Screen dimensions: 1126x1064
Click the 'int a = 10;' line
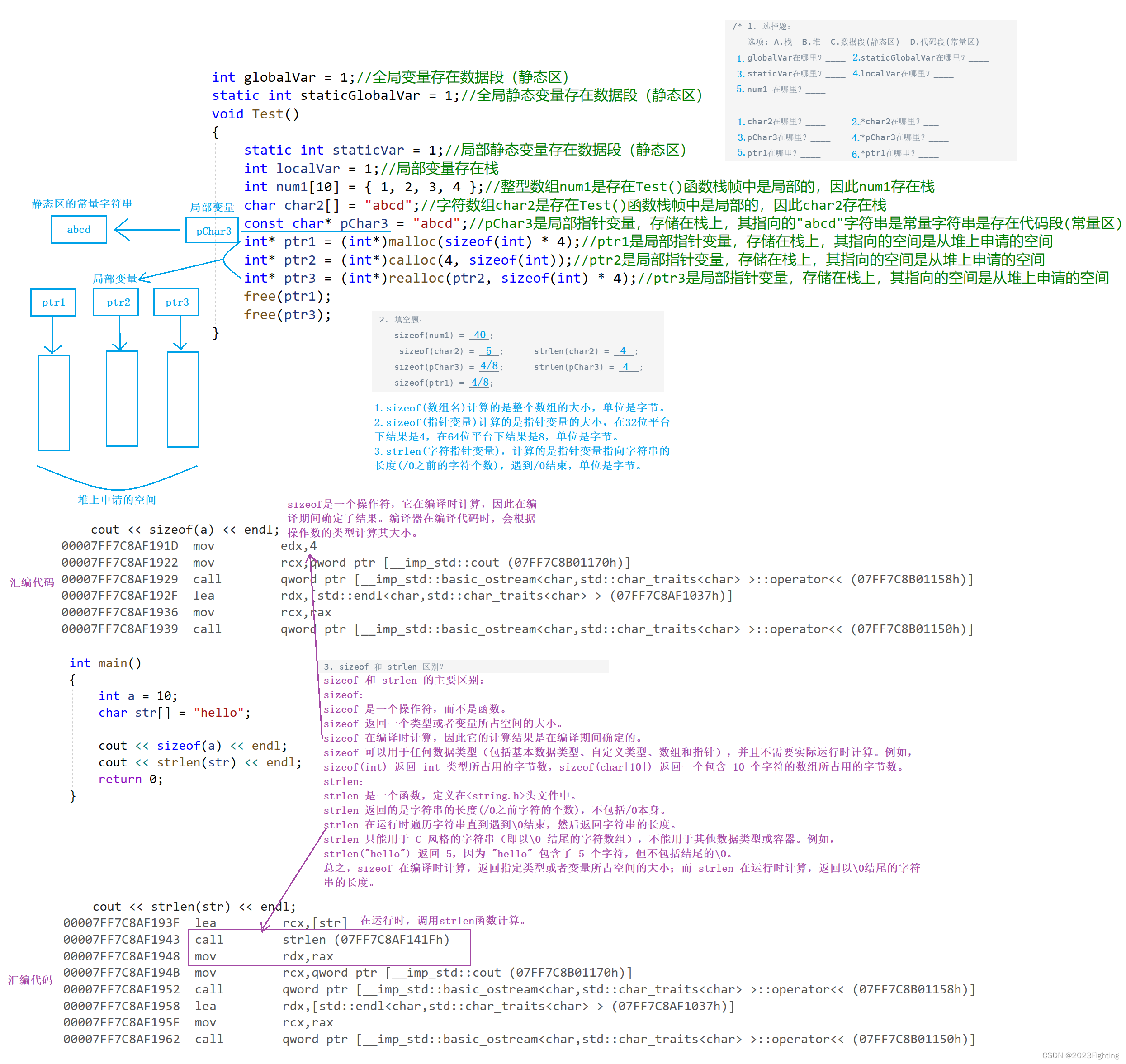tap(138, 696)
